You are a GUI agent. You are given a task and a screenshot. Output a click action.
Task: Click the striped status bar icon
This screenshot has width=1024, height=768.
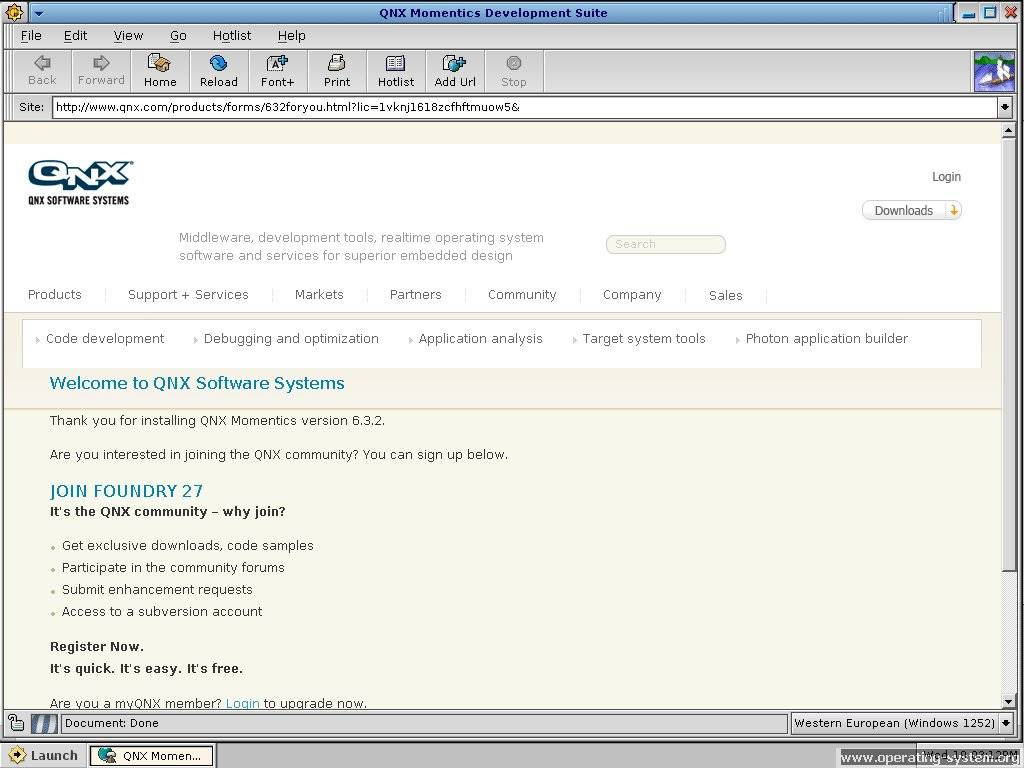(x=44, y=724)
